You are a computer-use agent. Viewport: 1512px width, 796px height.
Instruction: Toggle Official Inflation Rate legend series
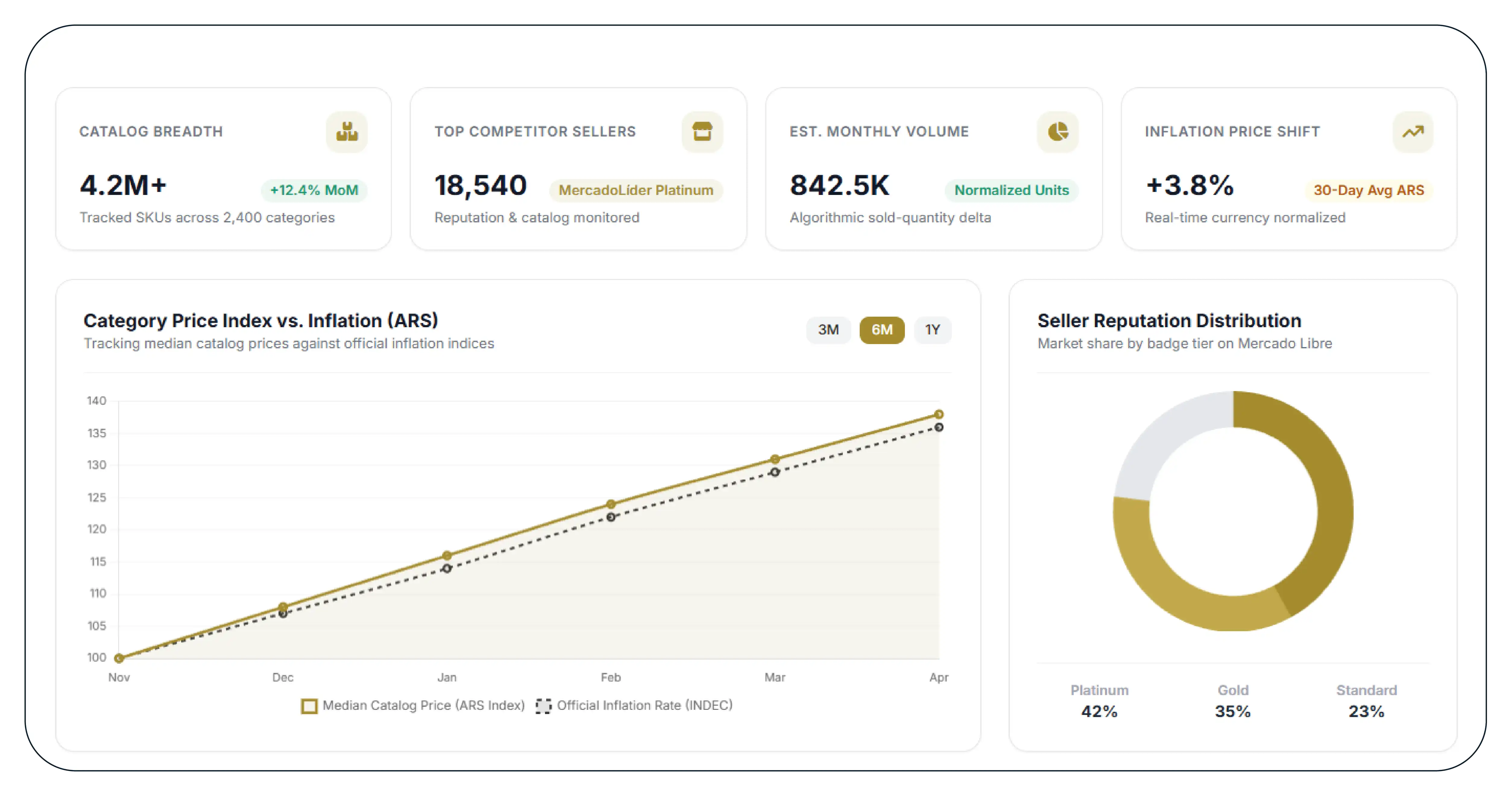635,705
